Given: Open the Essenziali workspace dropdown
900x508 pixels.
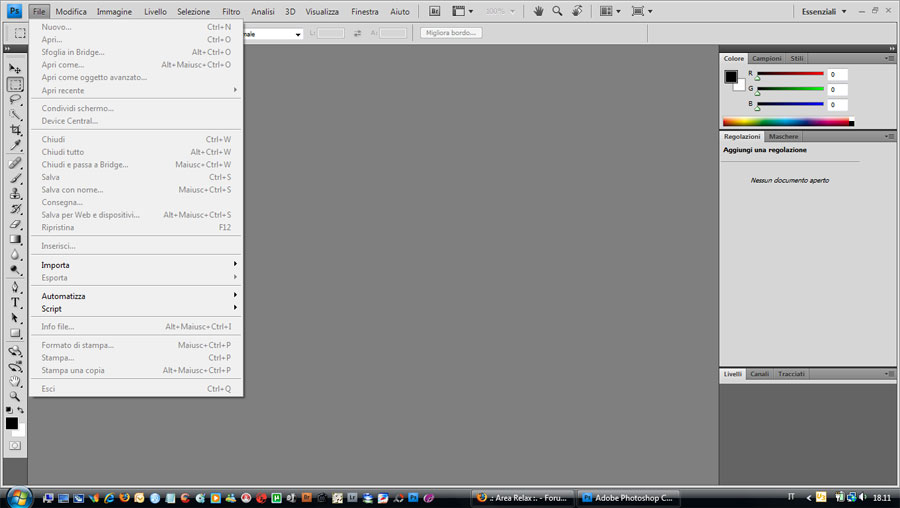Looking at the screenshot, I should (x=825, y=11).
